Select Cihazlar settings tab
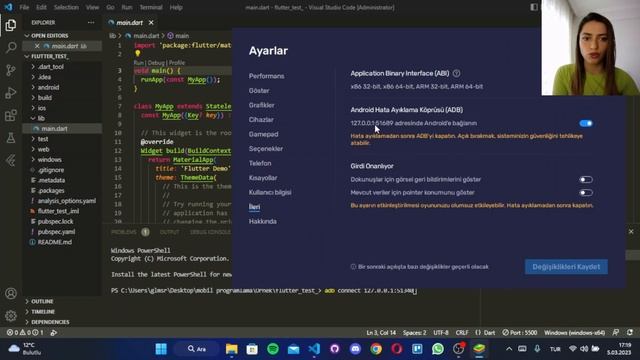640x360 pixels. coord(261,120)
